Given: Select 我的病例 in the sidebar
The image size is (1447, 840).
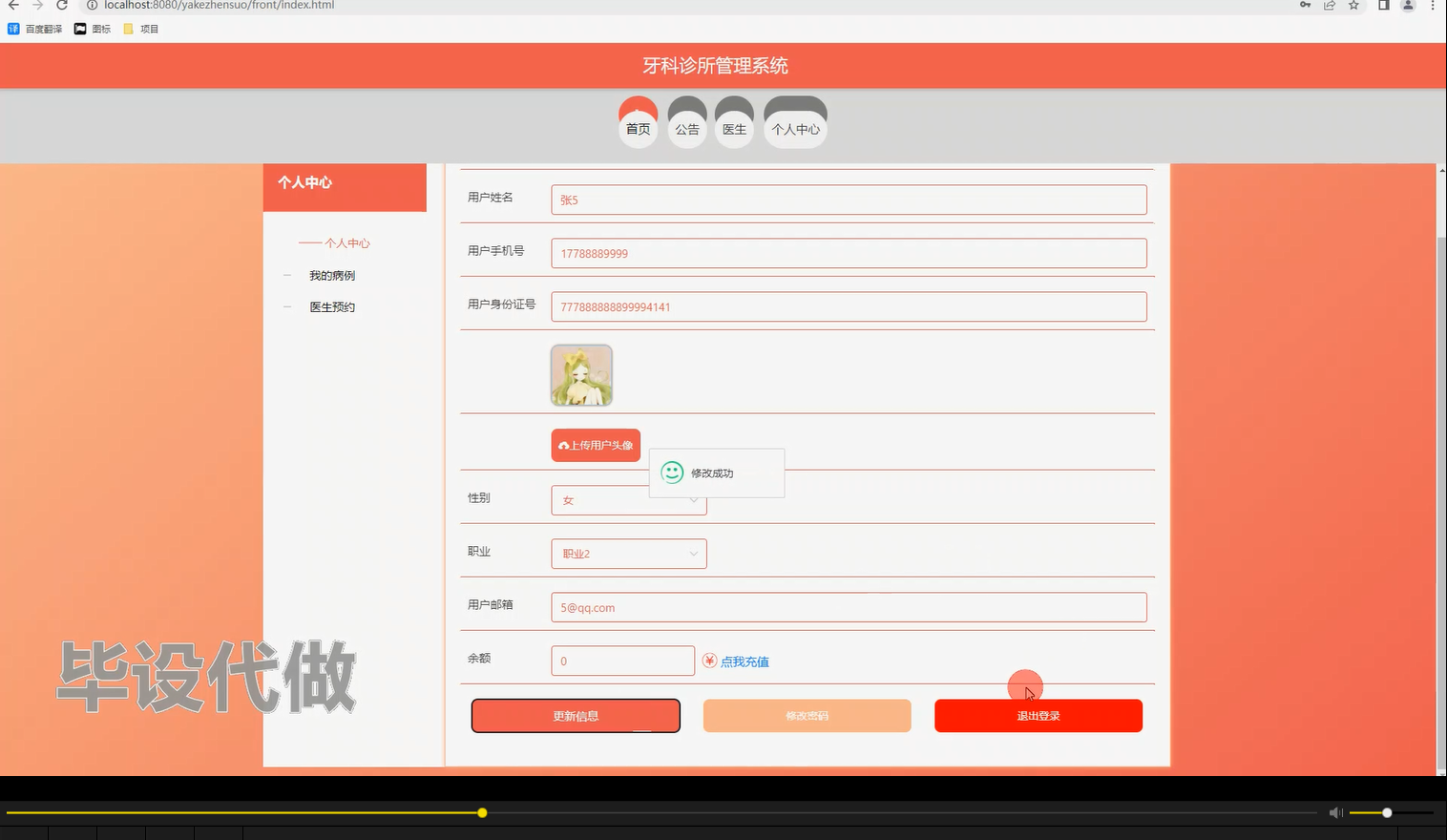Looking at the screenshot, I should coord(331,275).
